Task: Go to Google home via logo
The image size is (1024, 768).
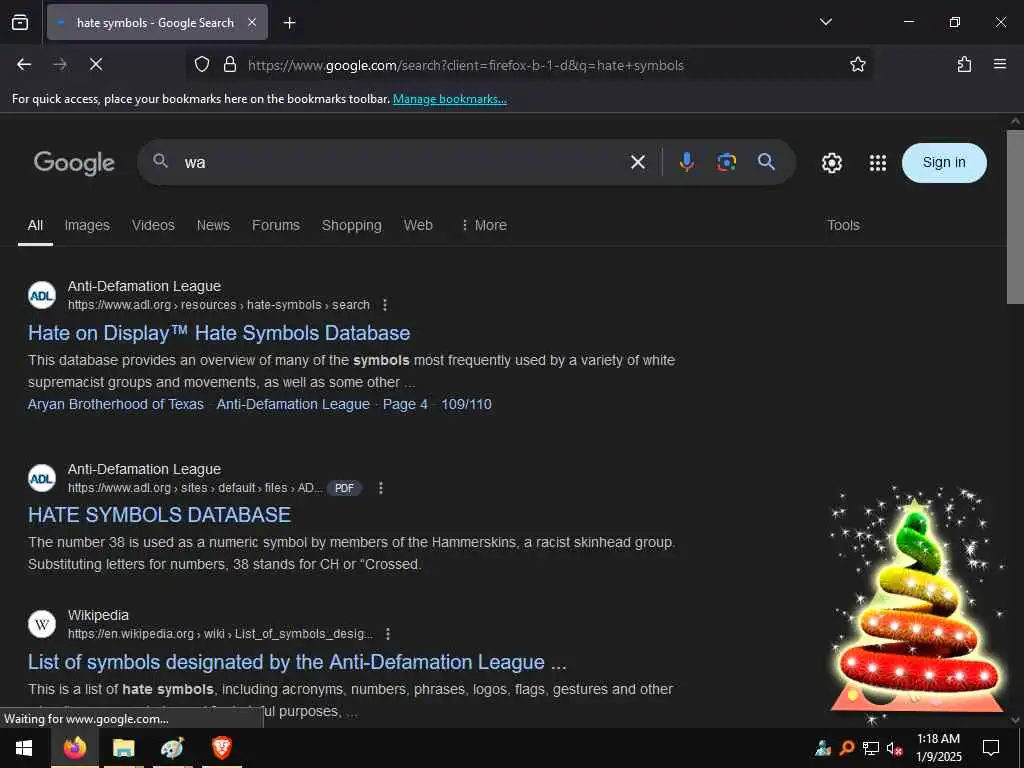Action: point(74,163)
